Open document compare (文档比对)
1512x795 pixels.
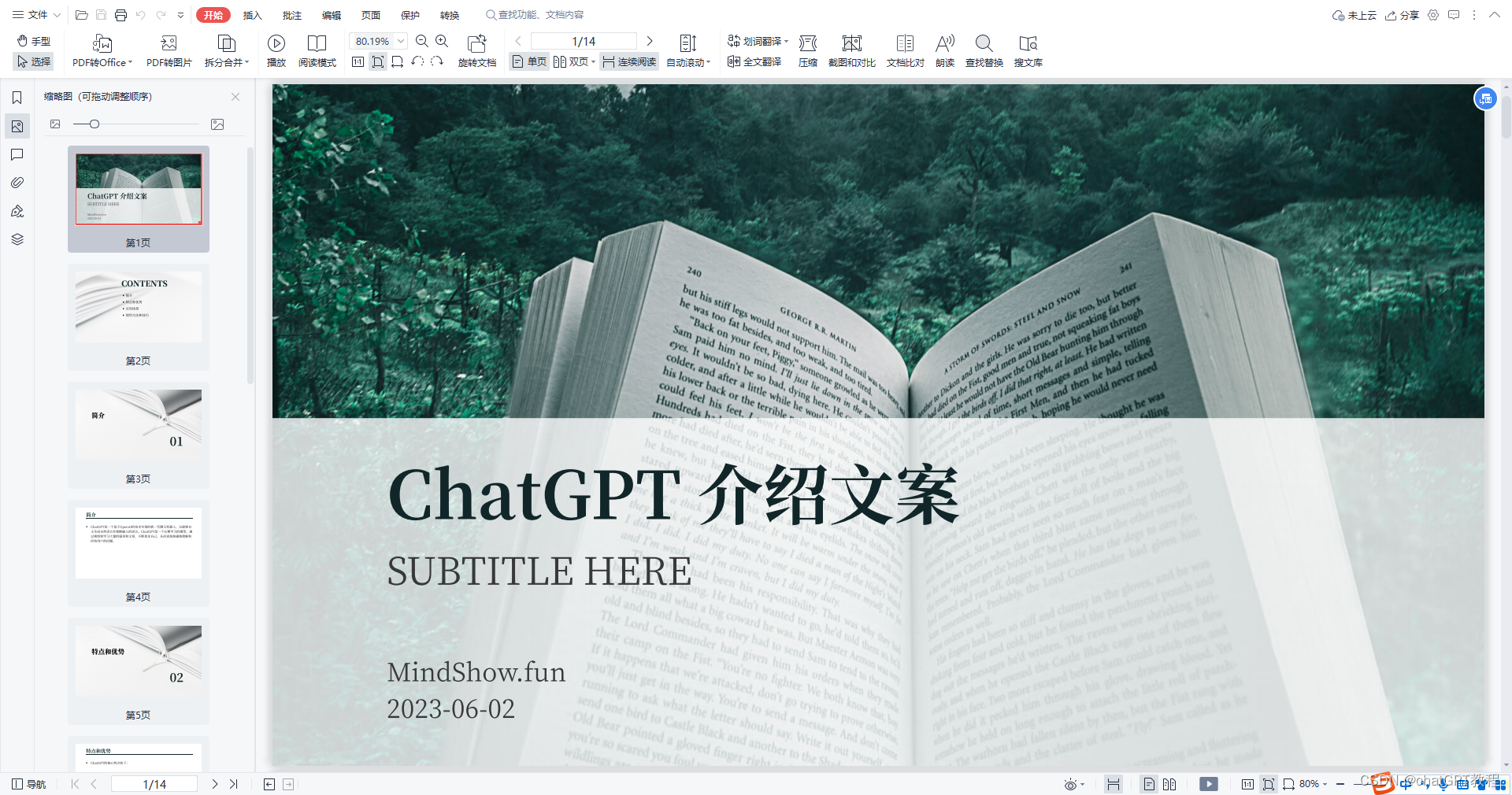pos(906,51)
